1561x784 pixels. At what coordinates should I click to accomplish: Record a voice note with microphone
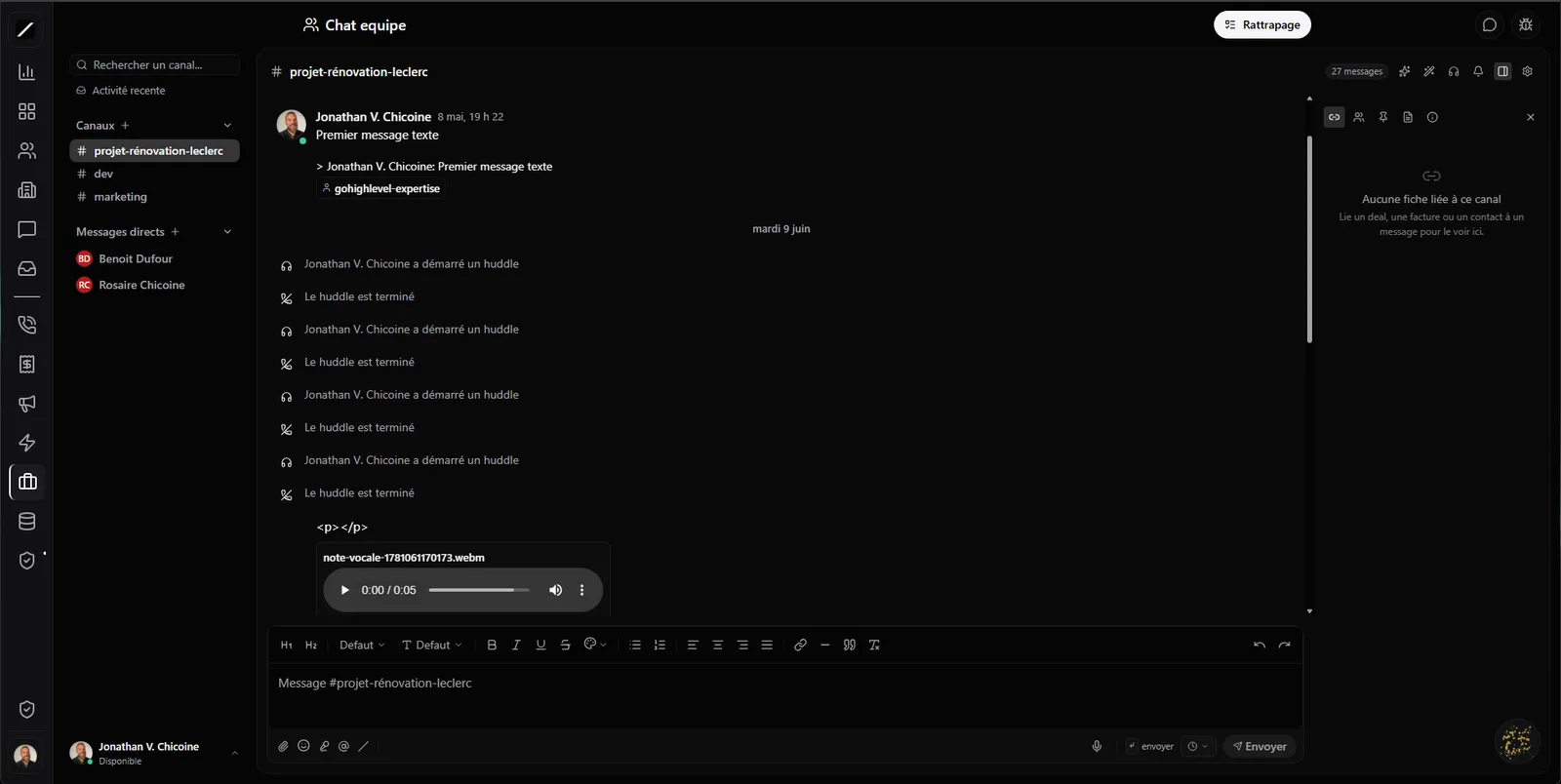pyautogui.click(x=1097, y=746)
